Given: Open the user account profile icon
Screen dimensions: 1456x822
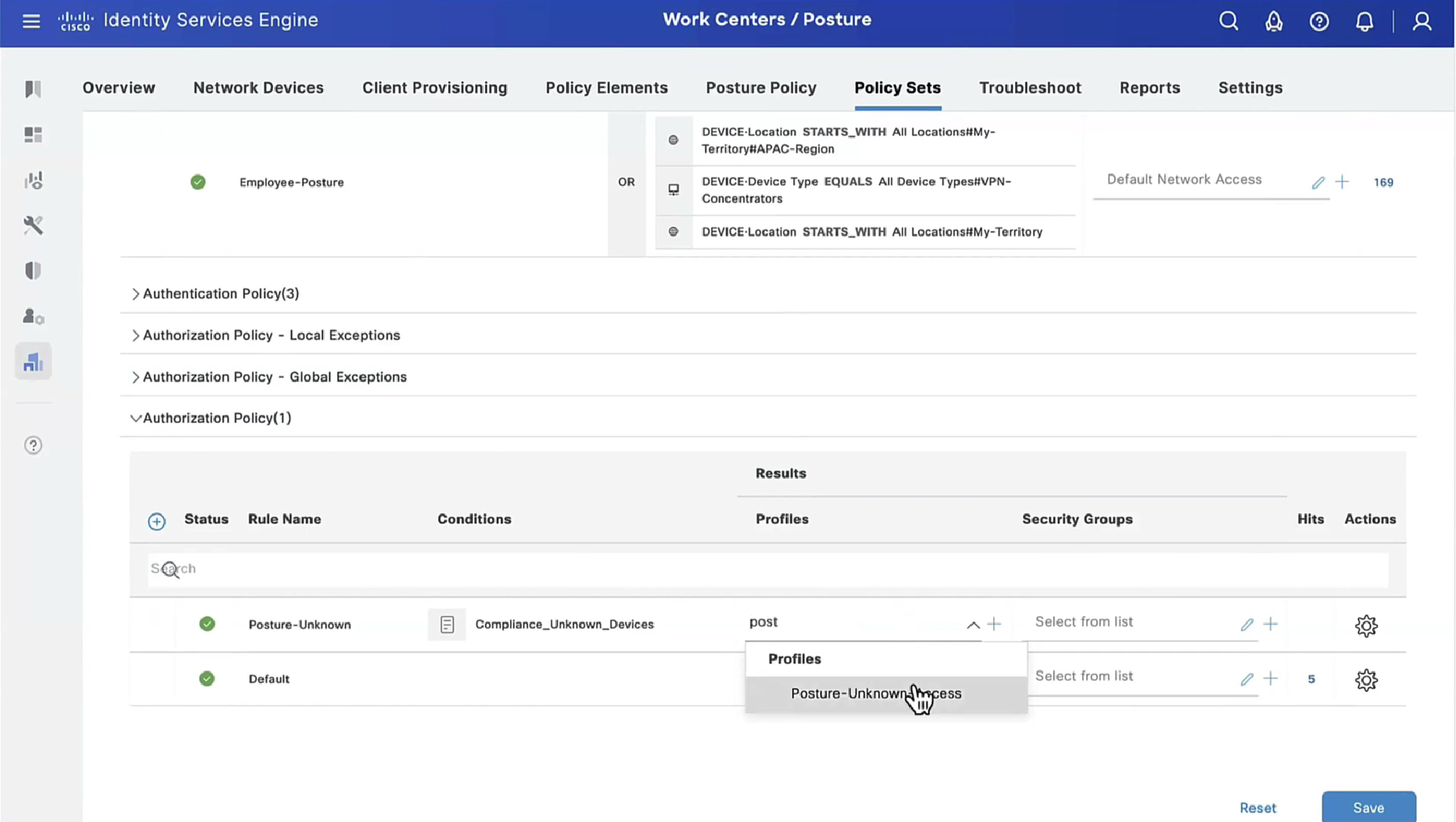Looking at the screenshot, I should coord(1422,21).
